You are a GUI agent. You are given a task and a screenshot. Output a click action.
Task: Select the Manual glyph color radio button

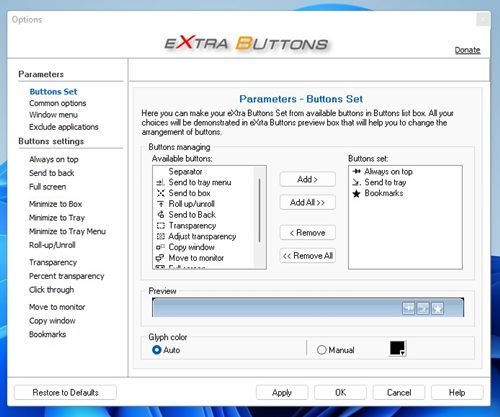click(x=321, y=350)
